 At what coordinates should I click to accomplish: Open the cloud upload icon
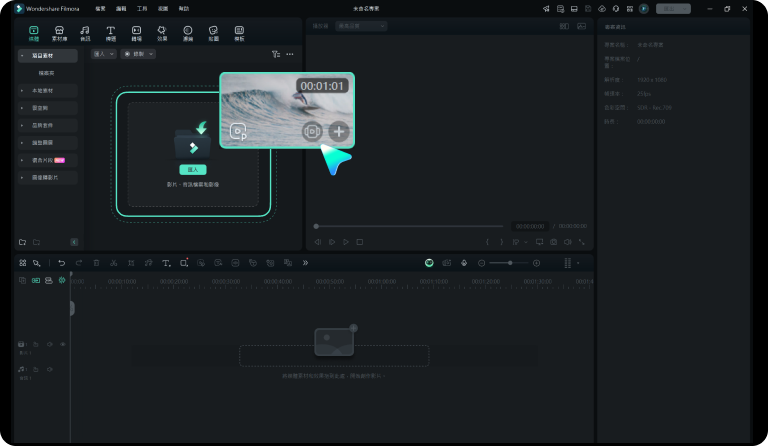tap(602, 9)
